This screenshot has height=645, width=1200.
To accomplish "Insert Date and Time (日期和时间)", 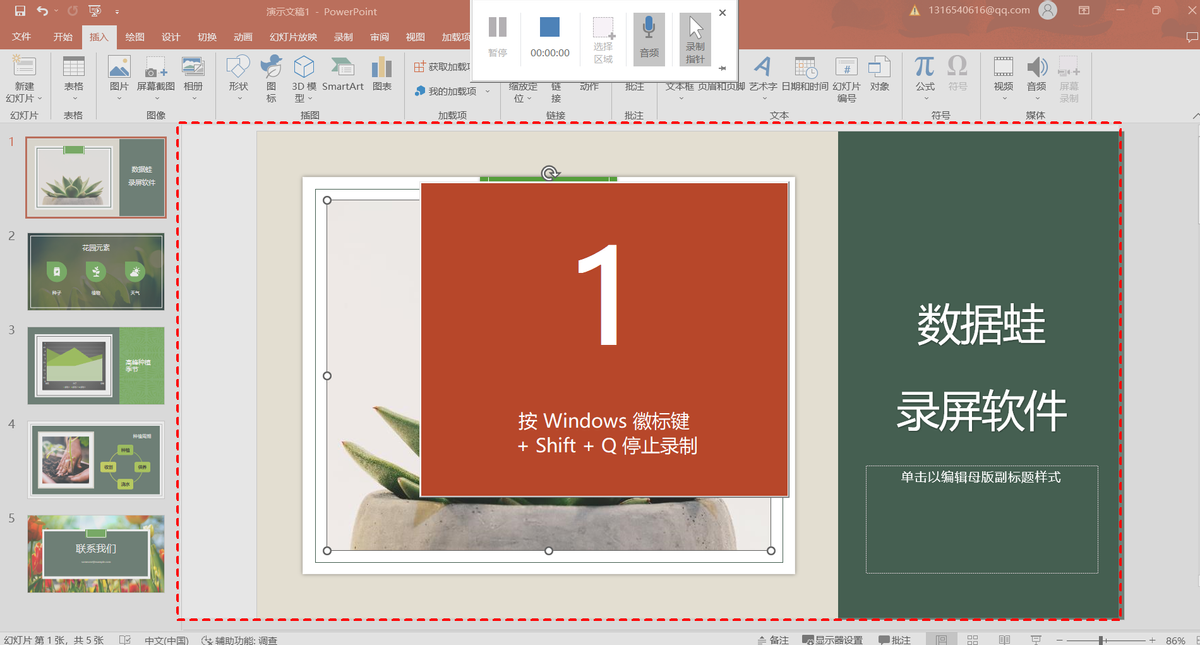I will 805,74.
